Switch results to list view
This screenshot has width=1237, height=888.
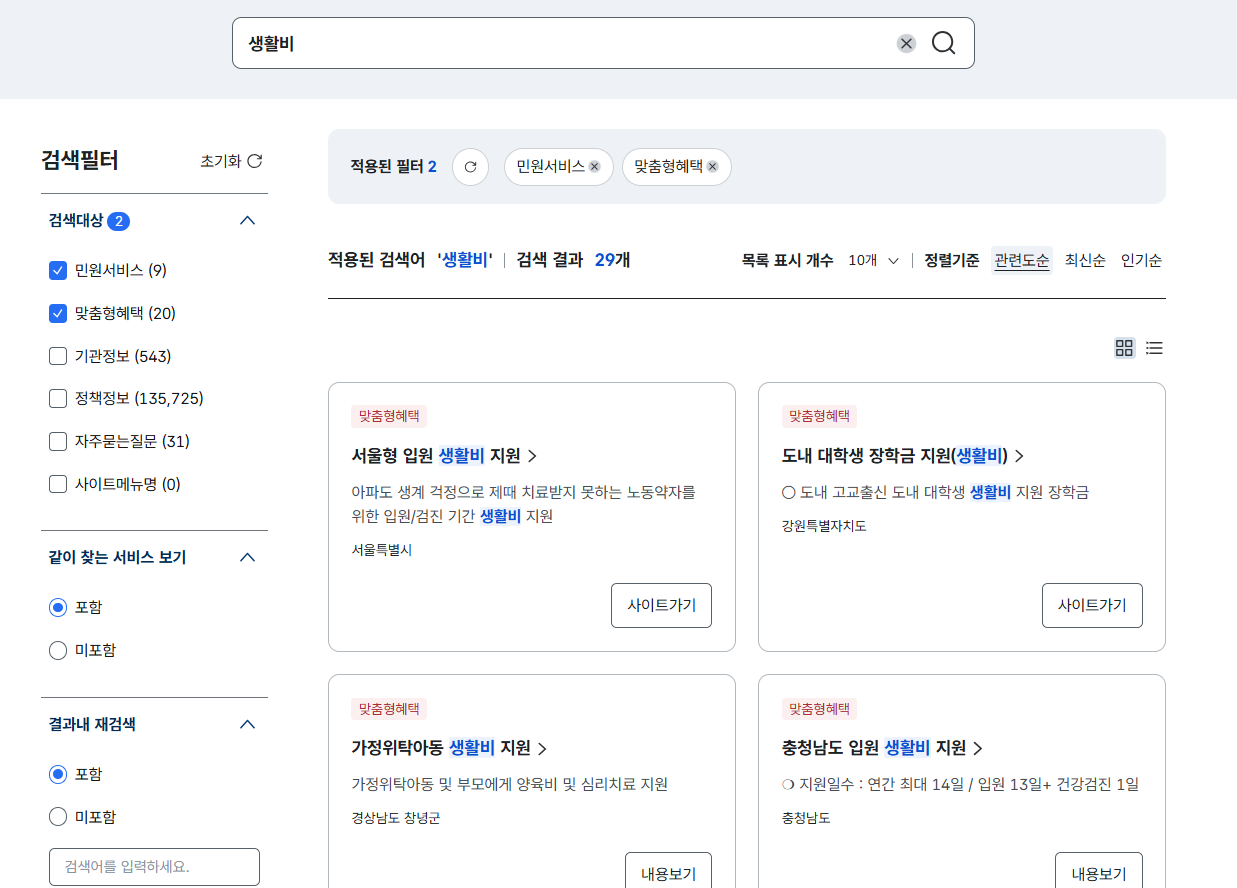click(1154, 348)
